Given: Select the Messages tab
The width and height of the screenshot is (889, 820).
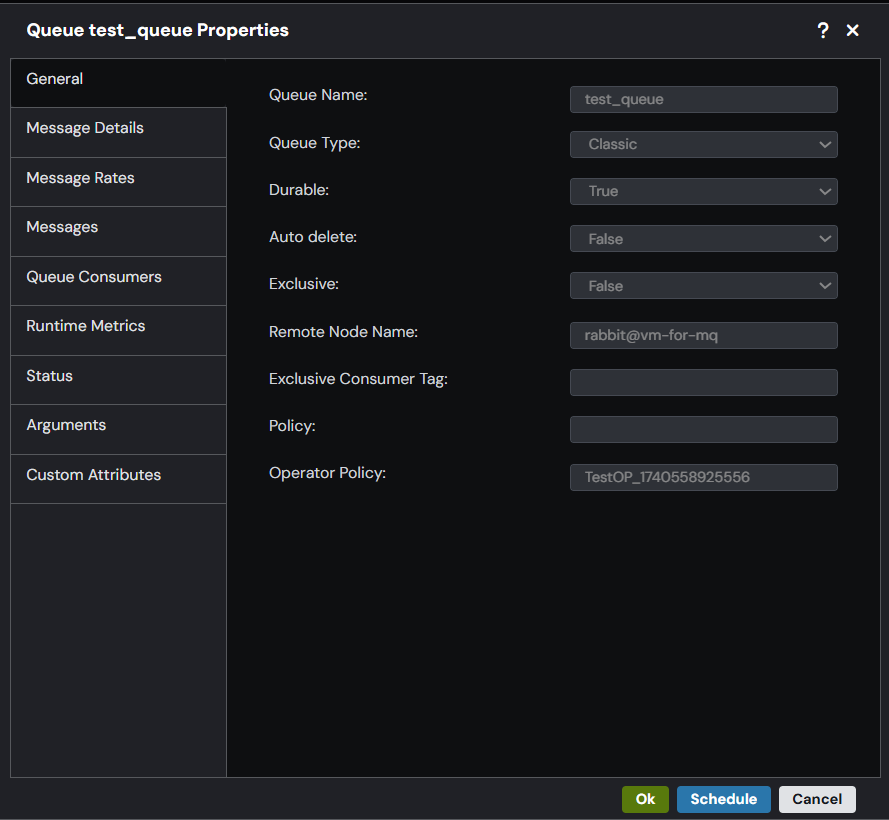Looking at the screenshot, I should tap(118, 227).
